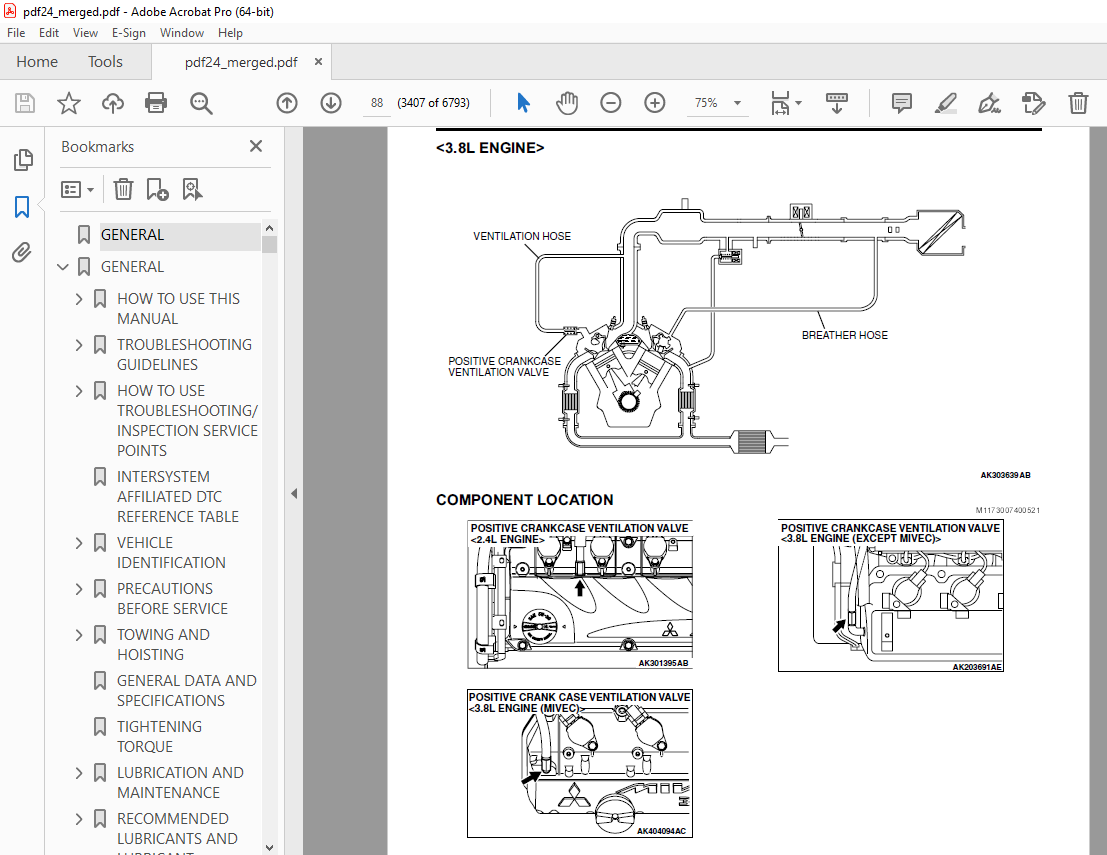Open VEHICLE IDENTIFICATION bookmark text
The image size is (1107, 855).
pyautogui.click(x=171, y=552)
